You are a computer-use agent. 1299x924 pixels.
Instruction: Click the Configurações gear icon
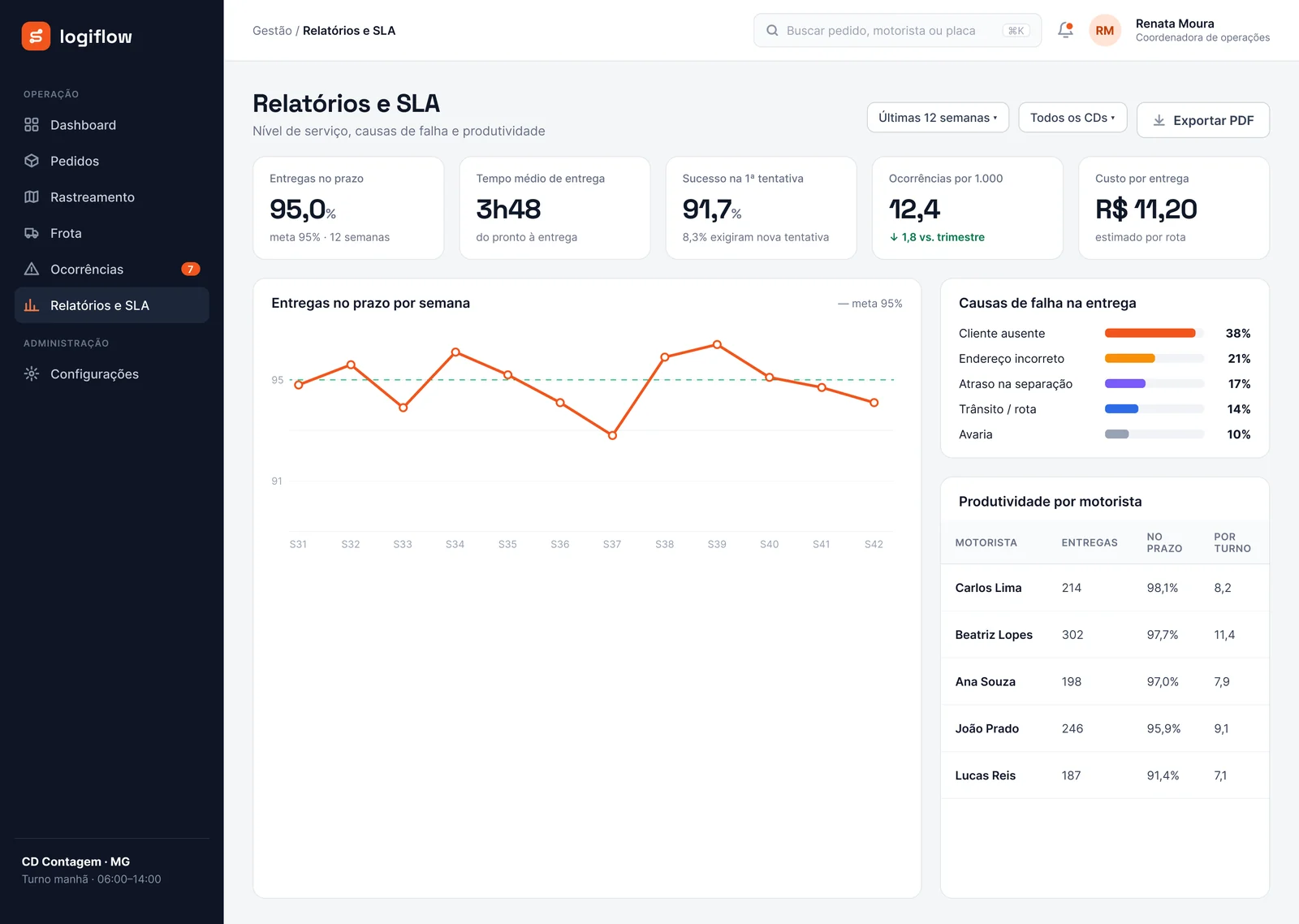click(x=32, y=373)
